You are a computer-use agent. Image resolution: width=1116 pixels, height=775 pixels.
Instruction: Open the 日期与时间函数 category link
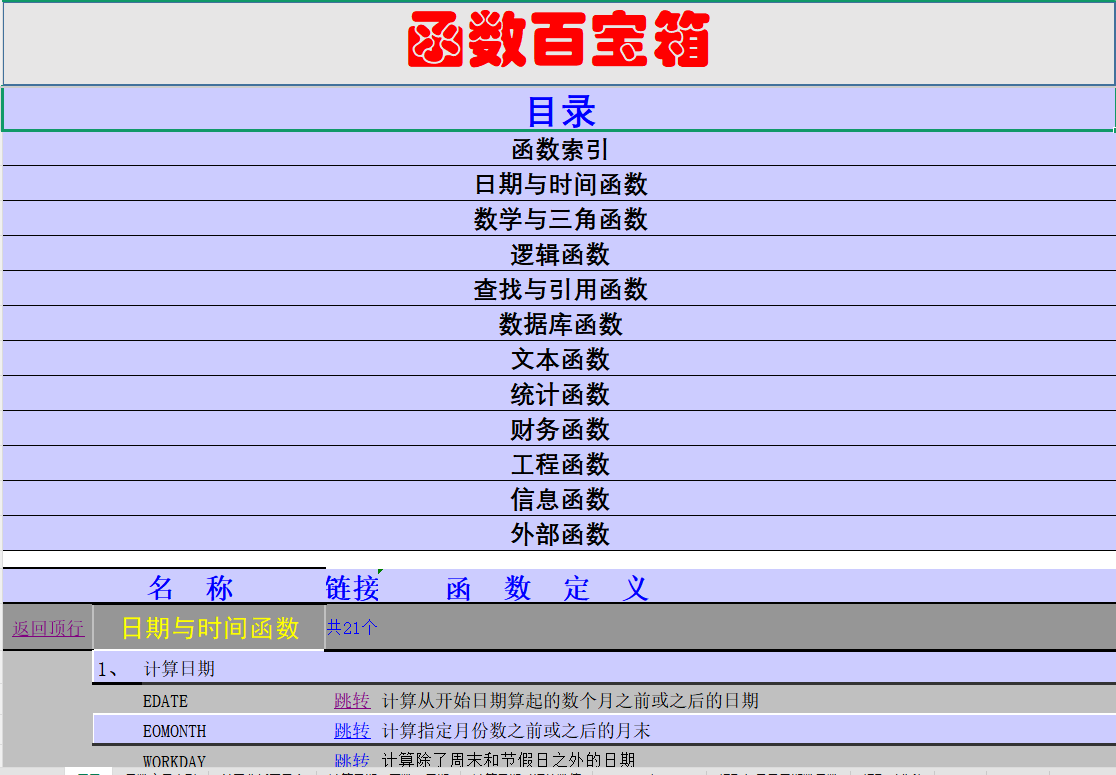click(x=558, y=184)
